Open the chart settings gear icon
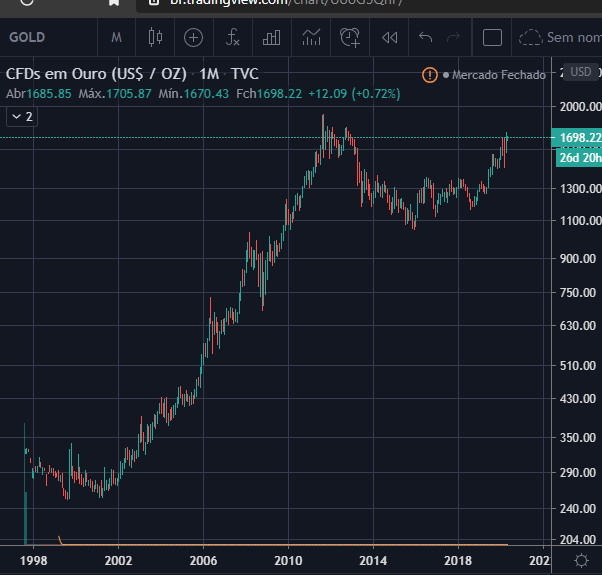This screenshot has width=602, height=575. [581, 560]
